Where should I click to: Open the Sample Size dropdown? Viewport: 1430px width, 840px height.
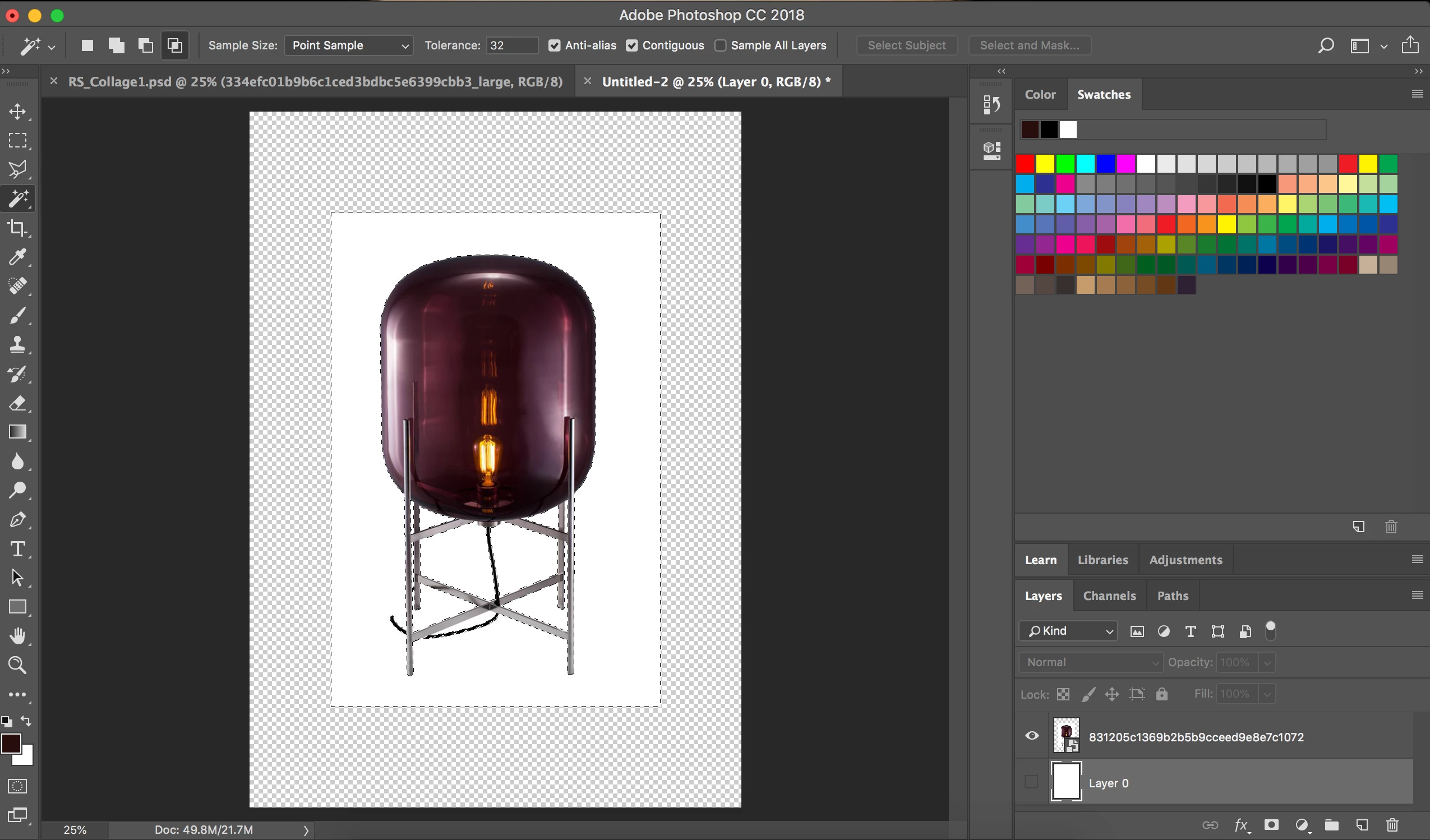[x=348, y=45]
